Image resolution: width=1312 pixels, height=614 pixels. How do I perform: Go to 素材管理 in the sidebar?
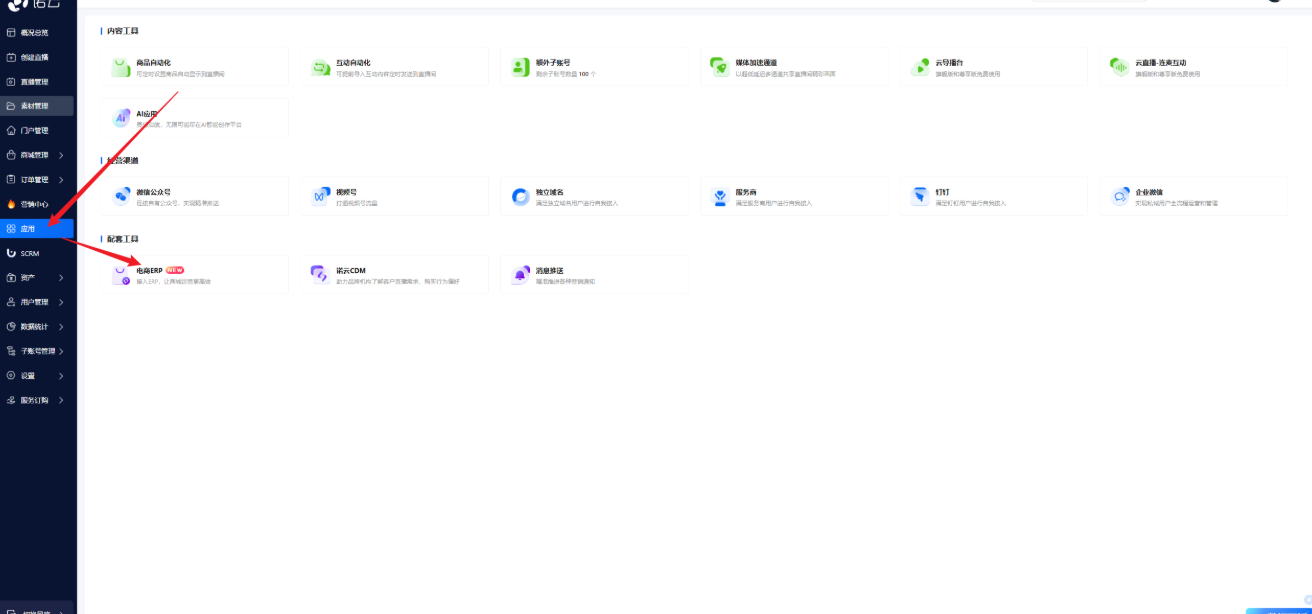(x=38, y=106)
